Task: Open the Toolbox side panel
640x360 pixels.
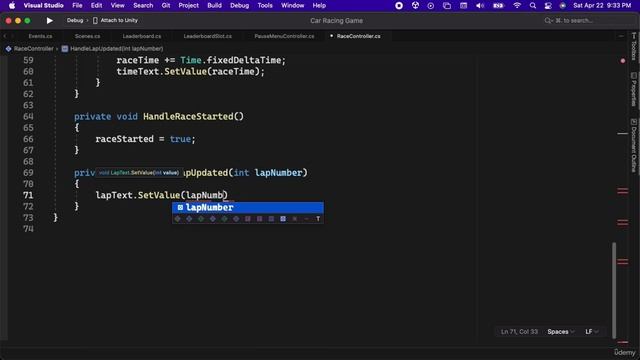Action: click(x=633, y=46)
